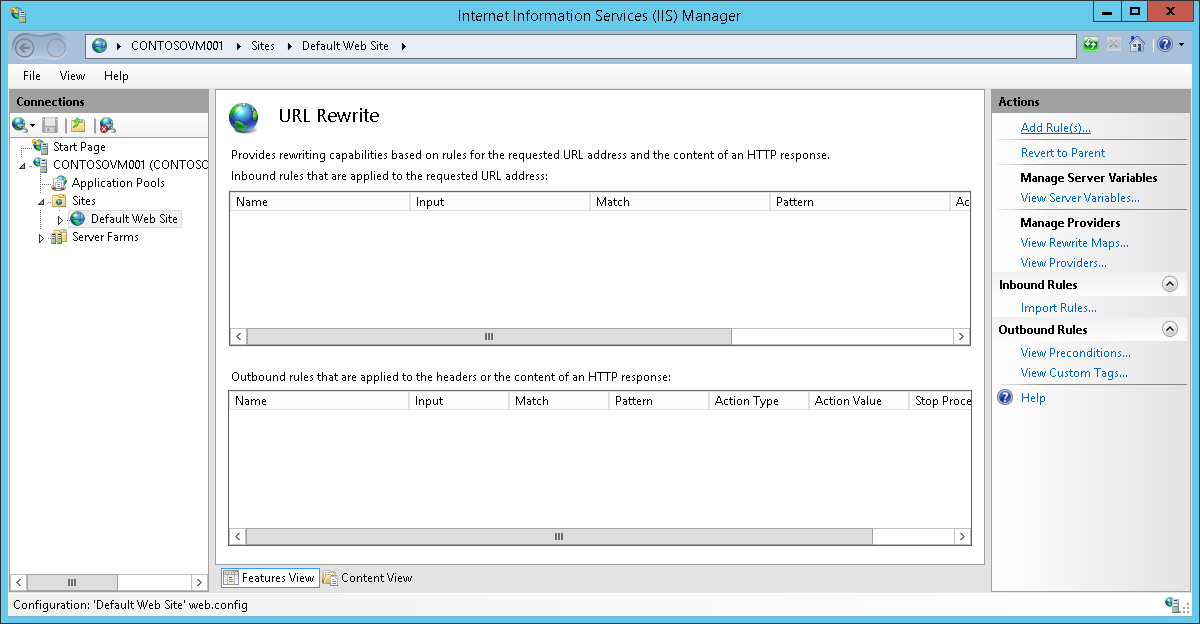Screen dimensions: 1200x624
Task: Collapse the Inbound Rules actions section
Action: click(x=1170, y=285)
